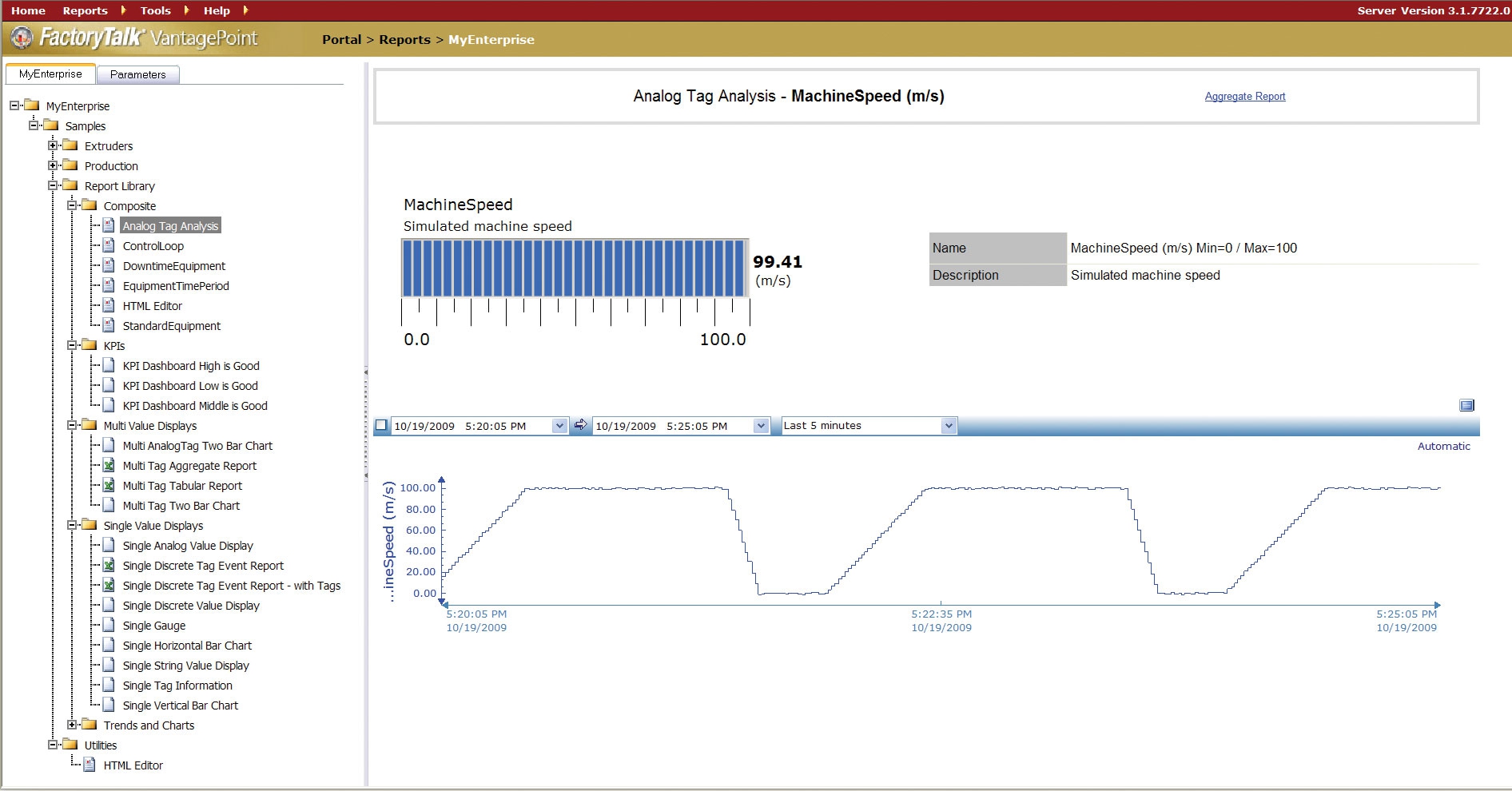1512x791 pixels.
Task: Click the Portal breadcrumb link
Action: 342,39
